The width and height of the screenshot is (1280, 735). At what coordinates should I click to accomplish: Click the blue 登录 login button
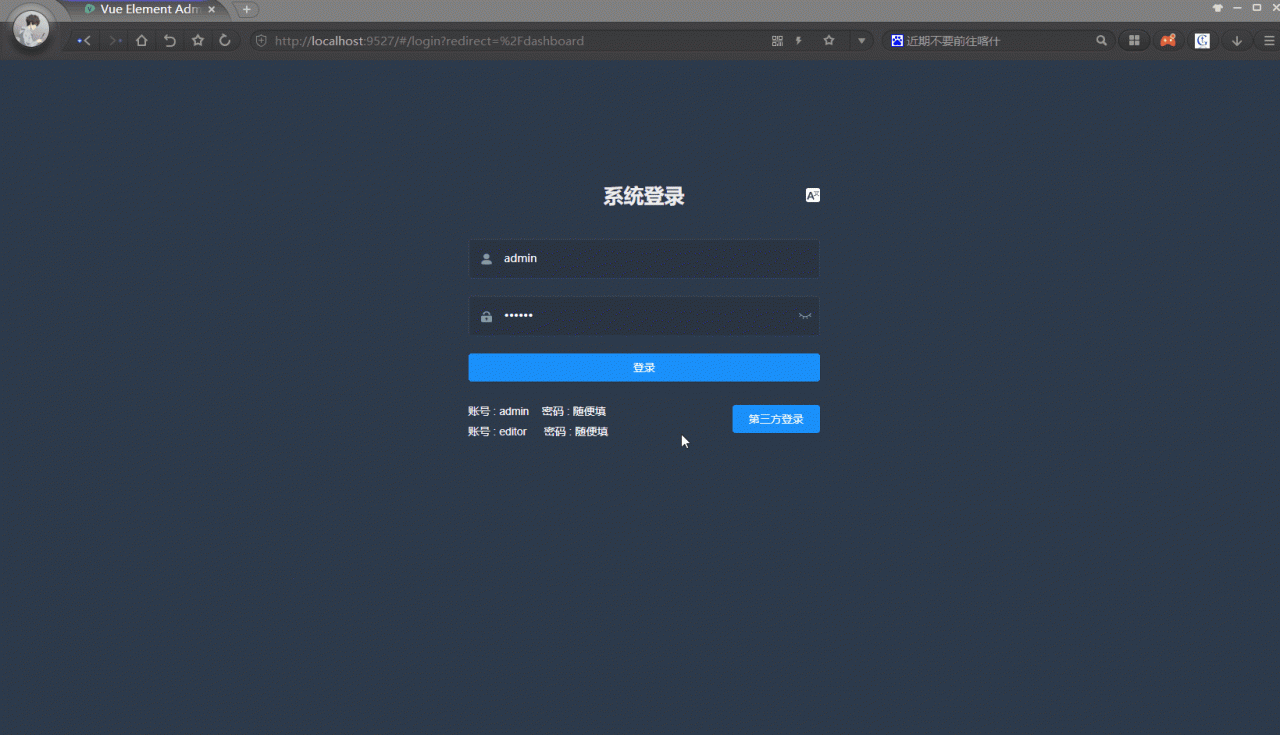click(644, 367)
